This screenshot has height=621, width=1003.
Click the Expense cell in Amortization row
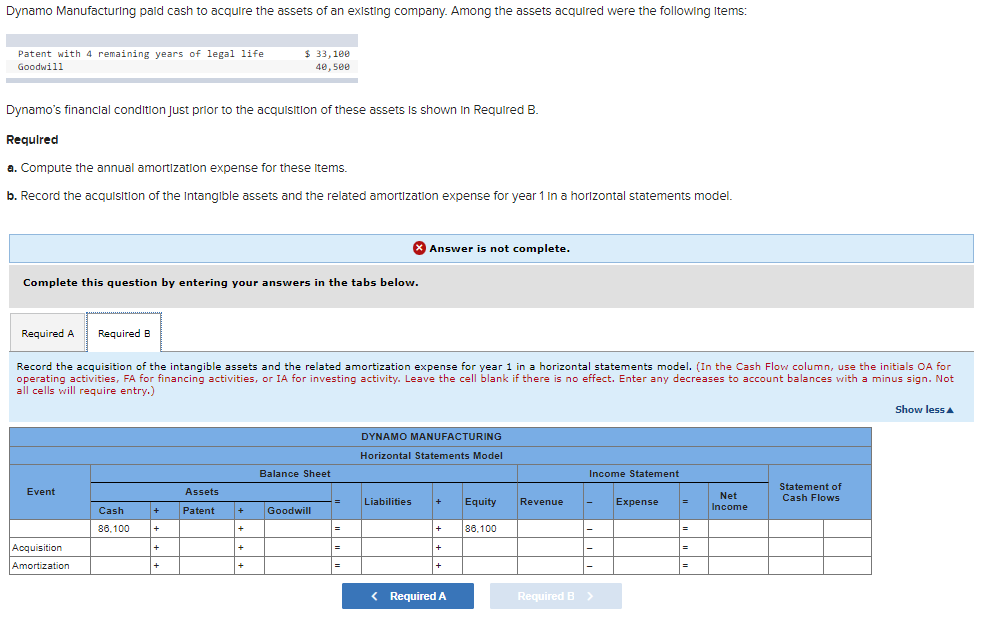pos(646,565)
